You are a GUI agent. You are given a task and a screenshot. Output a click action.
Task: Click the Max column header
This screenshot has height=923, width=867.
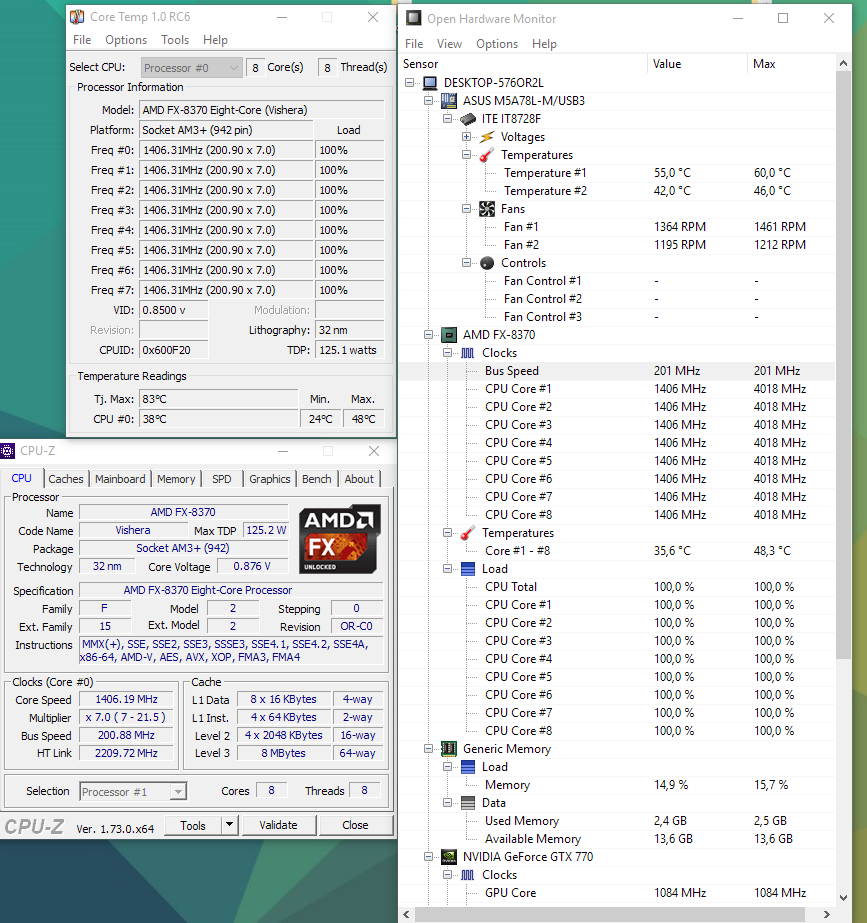coord(791,64)
